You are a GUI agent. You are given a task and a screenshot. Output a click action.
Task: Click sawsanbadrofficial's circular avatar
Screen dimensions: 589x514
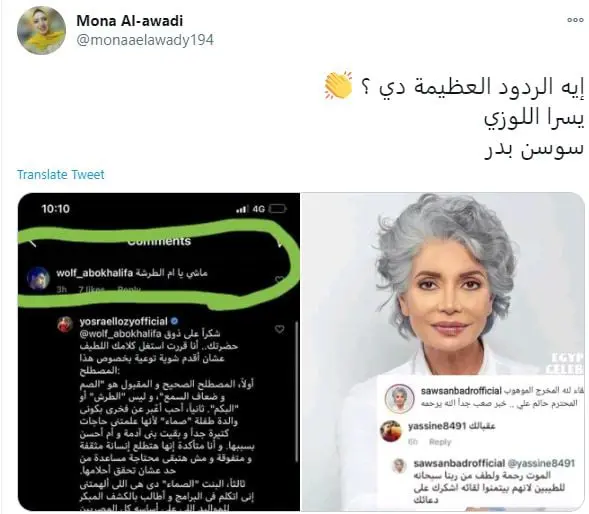coord(400,399)
